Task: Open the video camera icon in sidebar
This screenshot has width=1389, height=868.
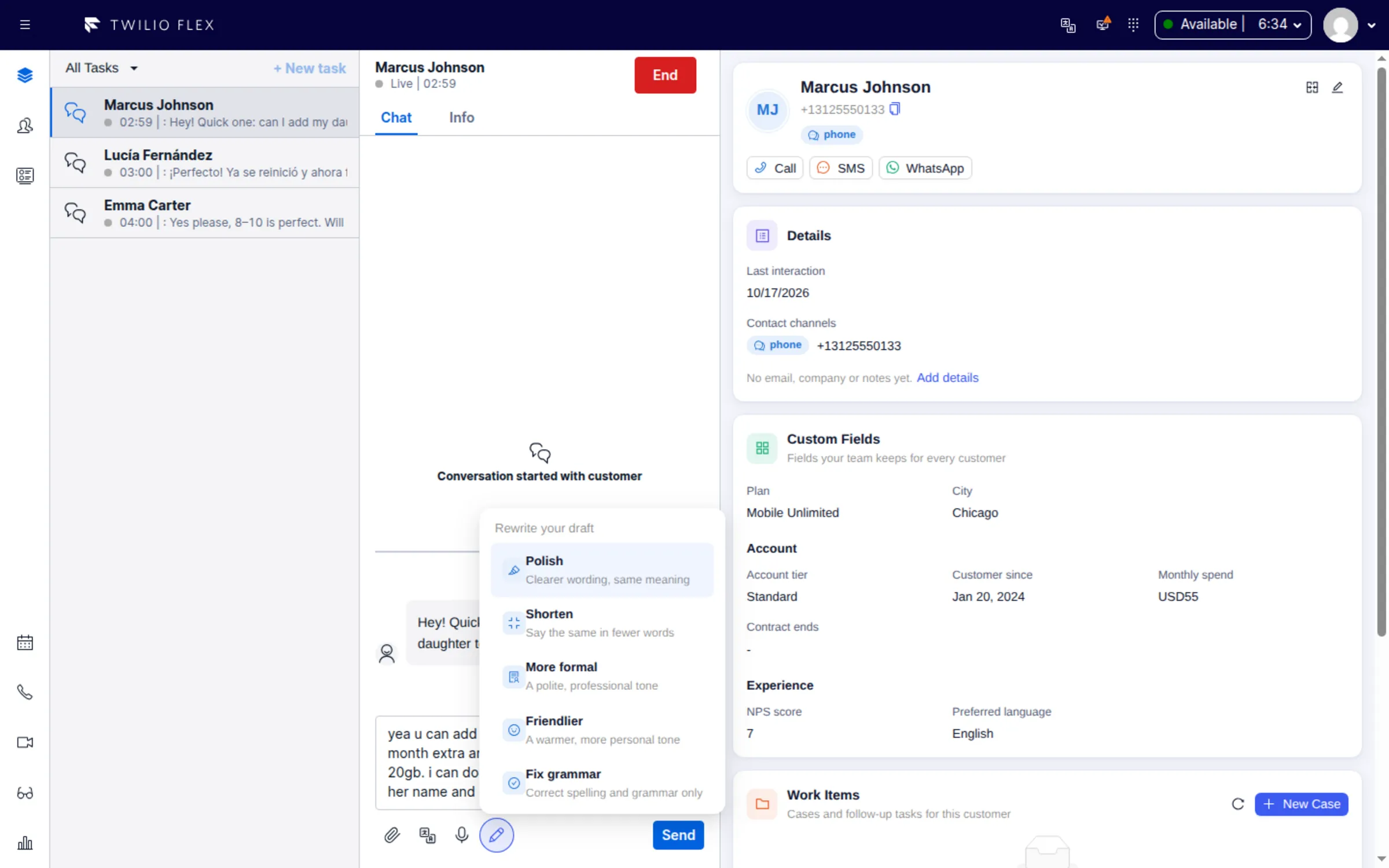Action: 25,742
